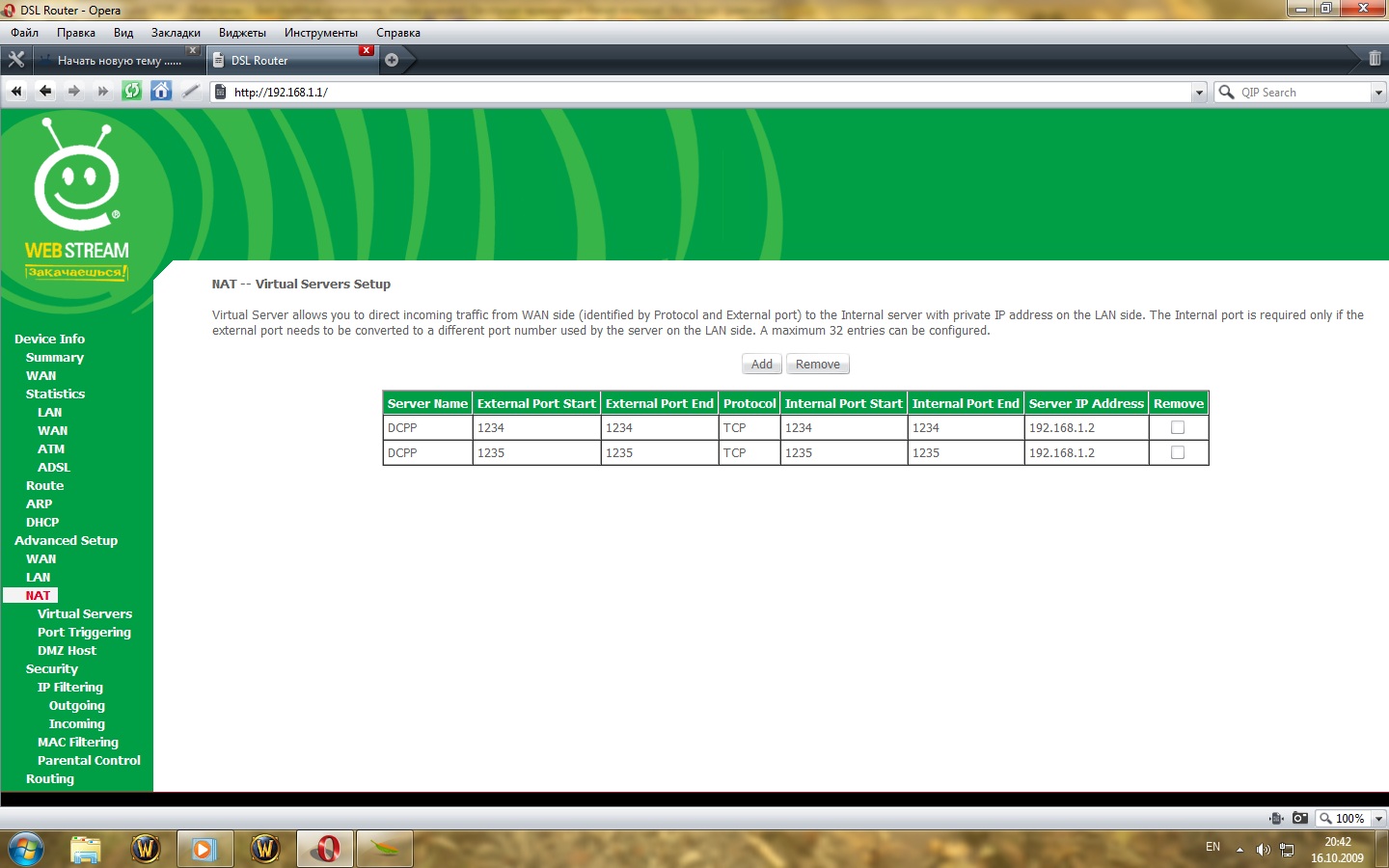Screen dimensions: 1389x868
Task: Open the Opera panels wrench icon
Action: coord(16,60)
